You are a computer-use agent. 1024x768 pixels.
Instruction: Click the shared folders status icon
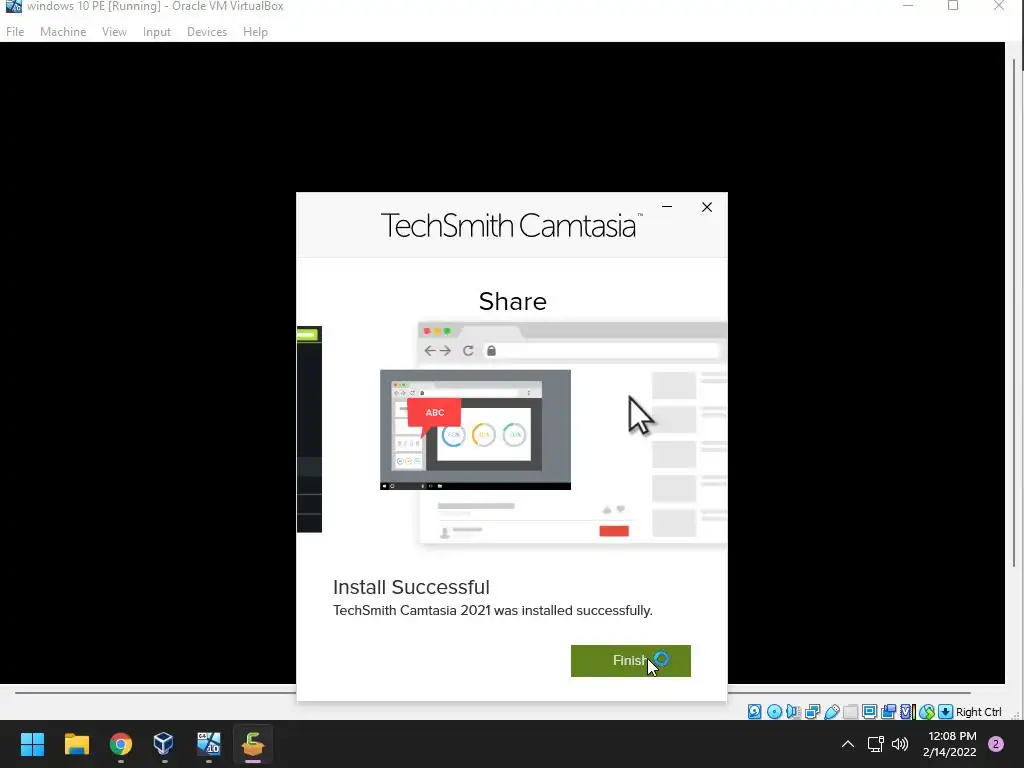point(850,712)
